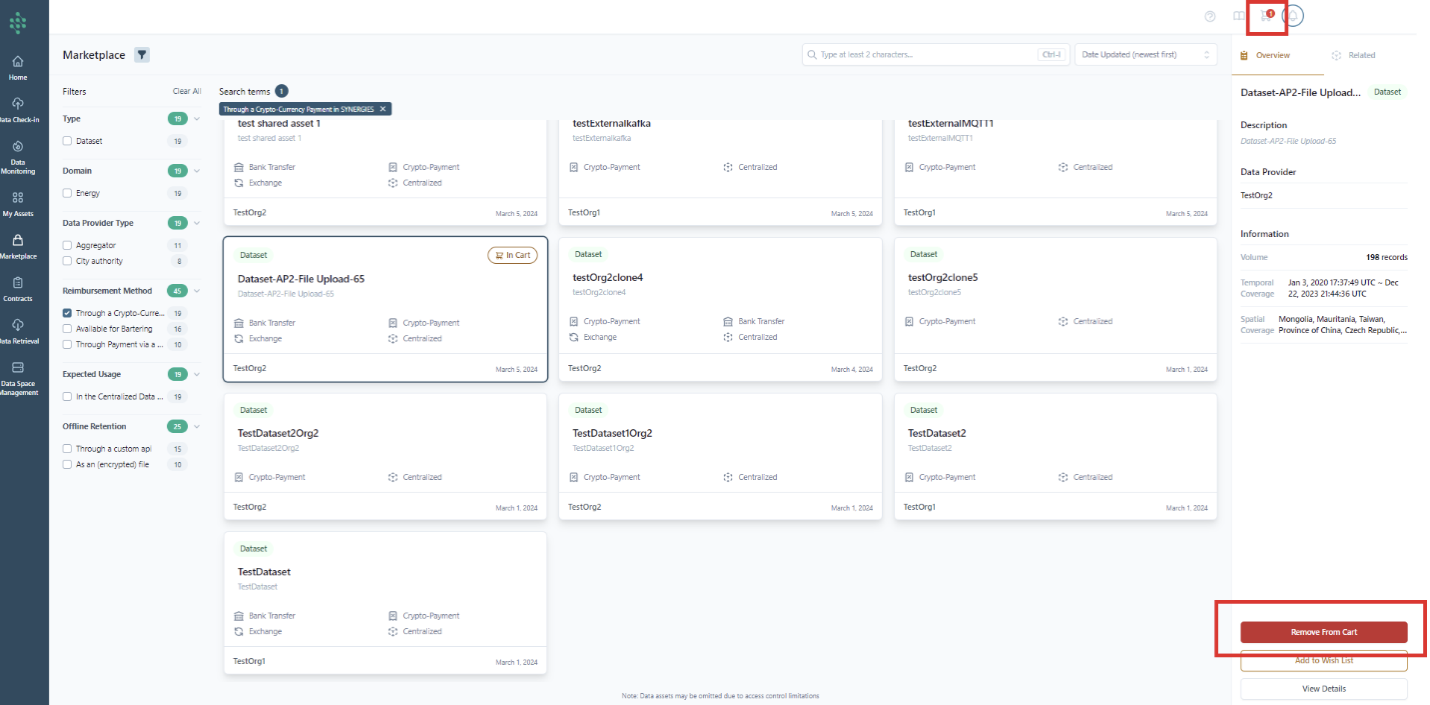Open the Date Updated sort dropdown
The height and width of the screenshot is (705, 1430).
click(x=1145, y=55)
